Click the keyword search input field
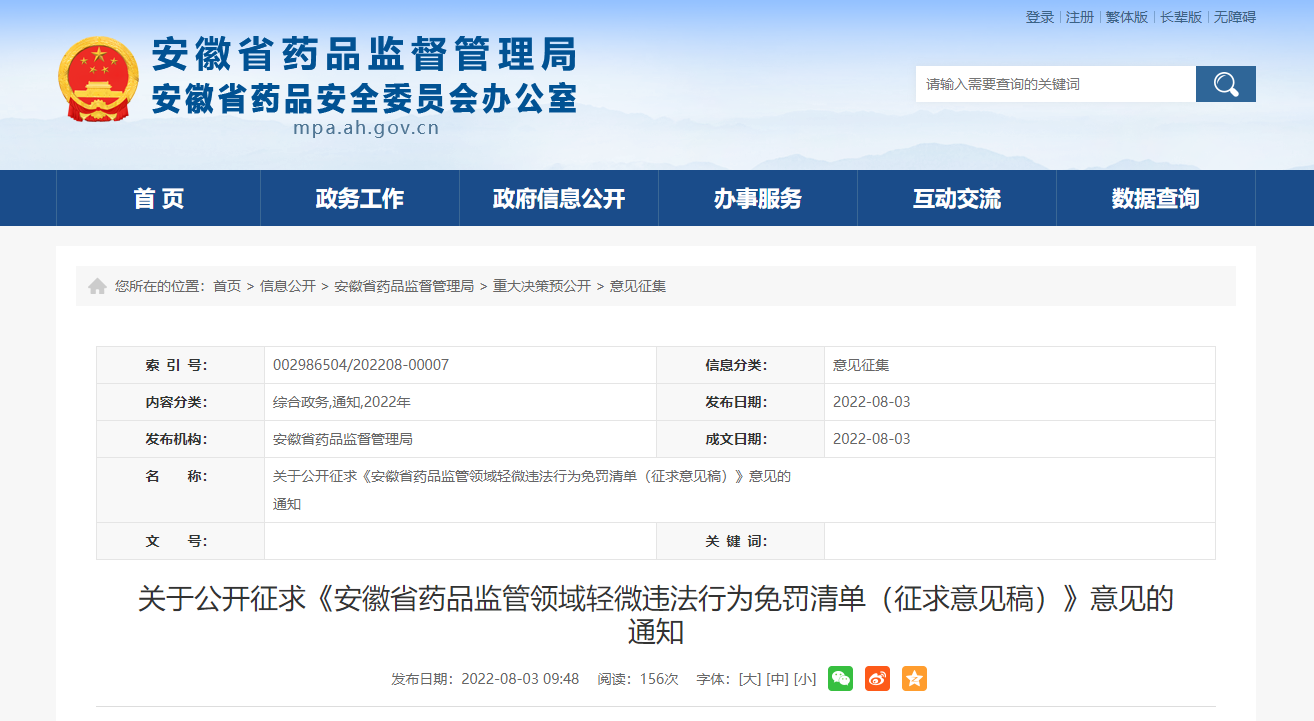 [x=1055, y=84]
